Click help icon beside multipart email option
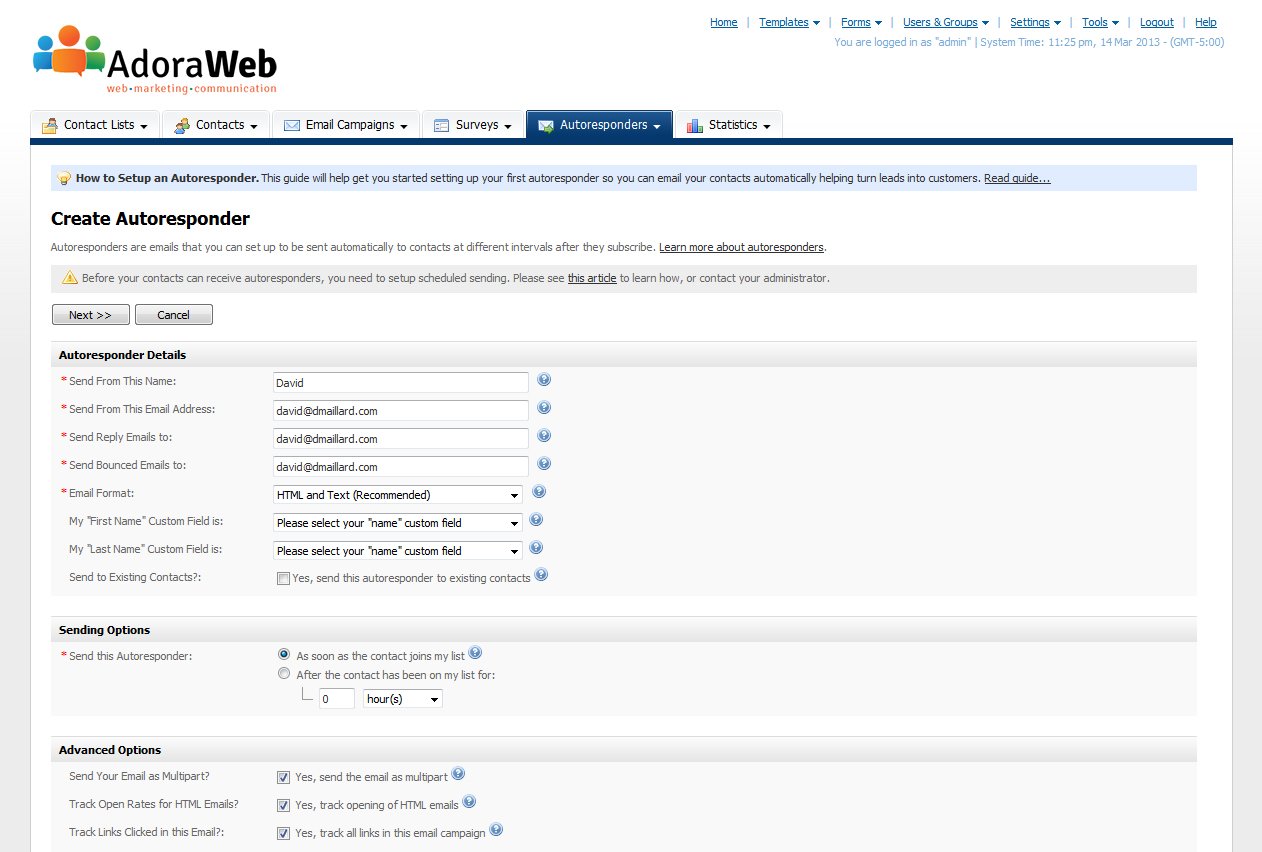 458,774
